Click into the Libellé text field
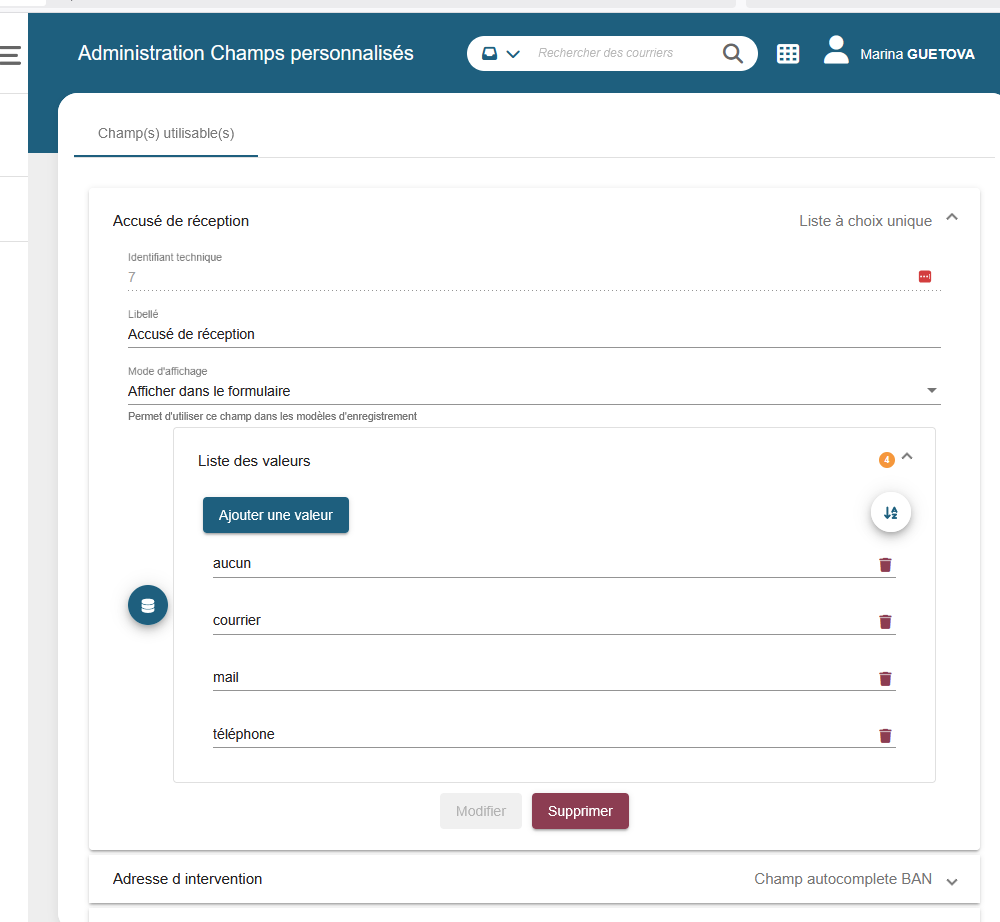This screenshot has width=1000, height=922. coord(534,334)
